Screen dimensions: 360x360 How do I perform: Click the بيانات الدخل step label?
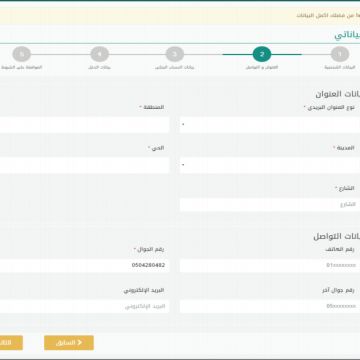coord(99,67)
